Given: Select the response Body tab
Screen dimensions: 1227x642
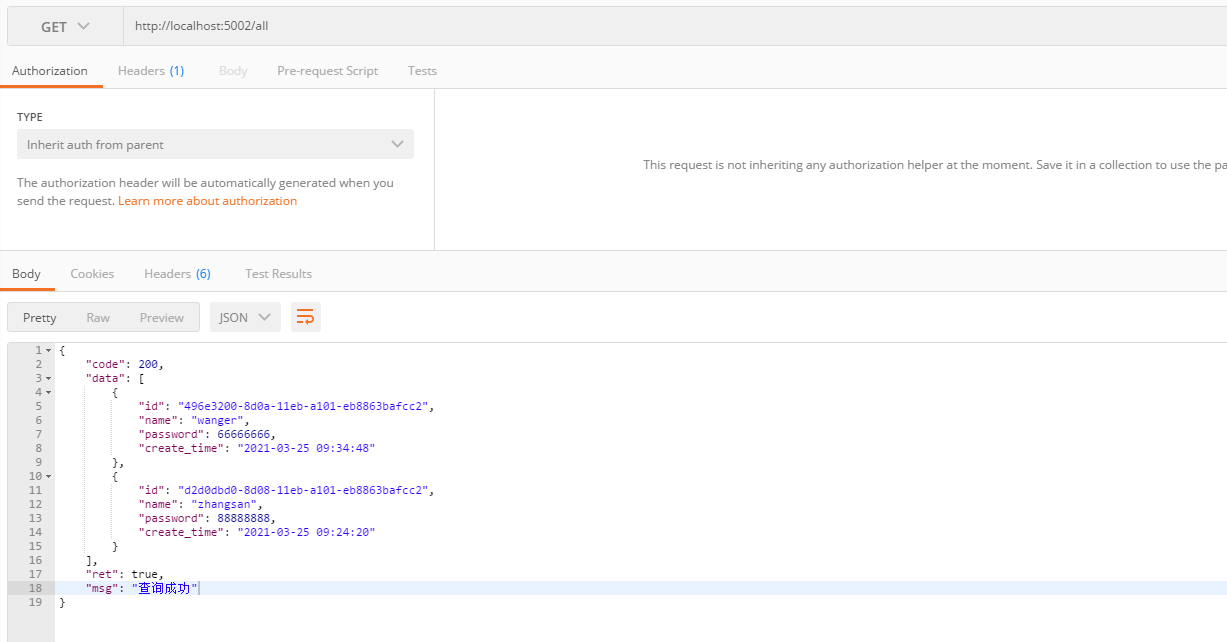Looking at the screenshot, I should click(27, 274).
